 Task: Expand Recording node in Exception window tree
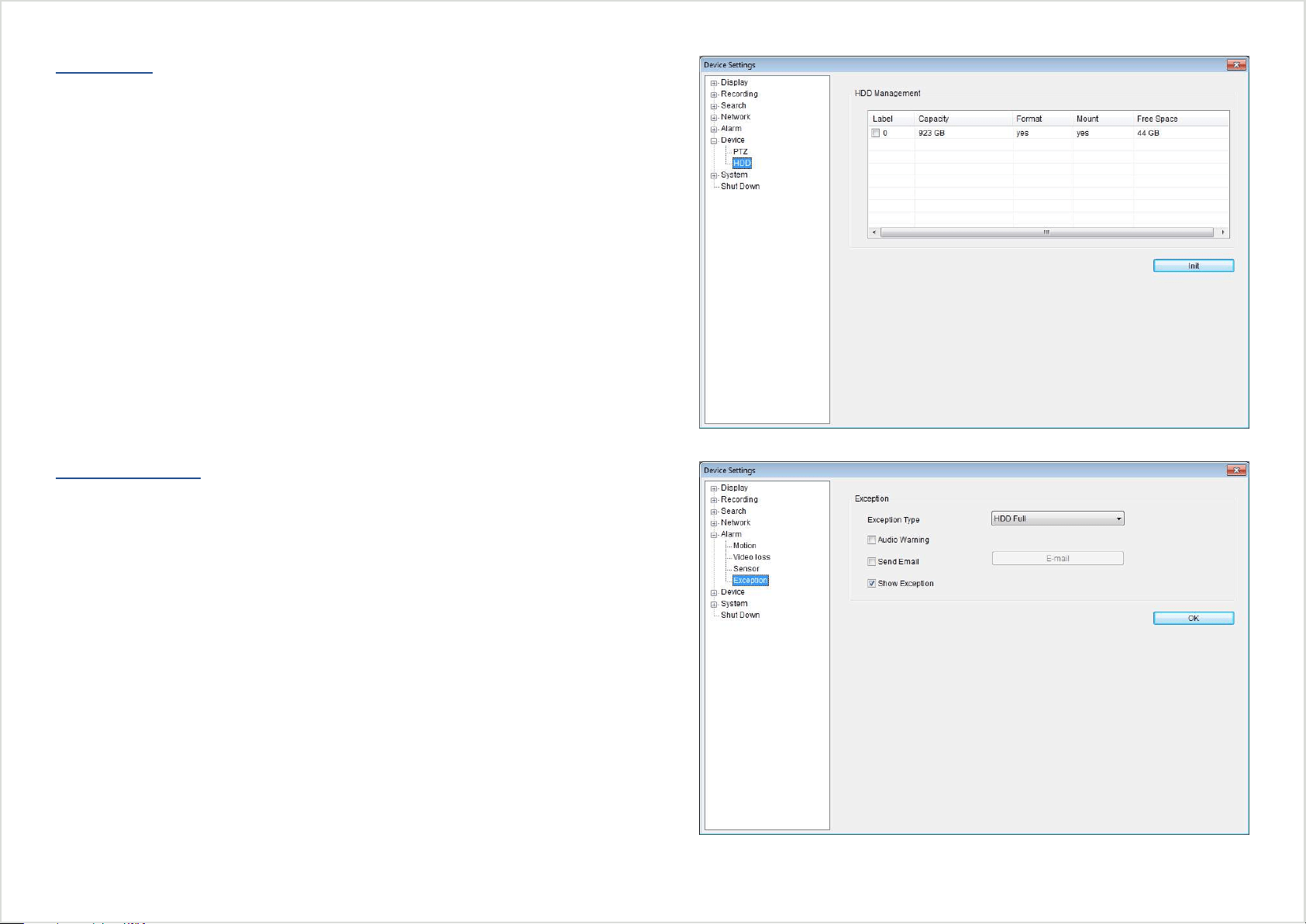click(714, 500)
